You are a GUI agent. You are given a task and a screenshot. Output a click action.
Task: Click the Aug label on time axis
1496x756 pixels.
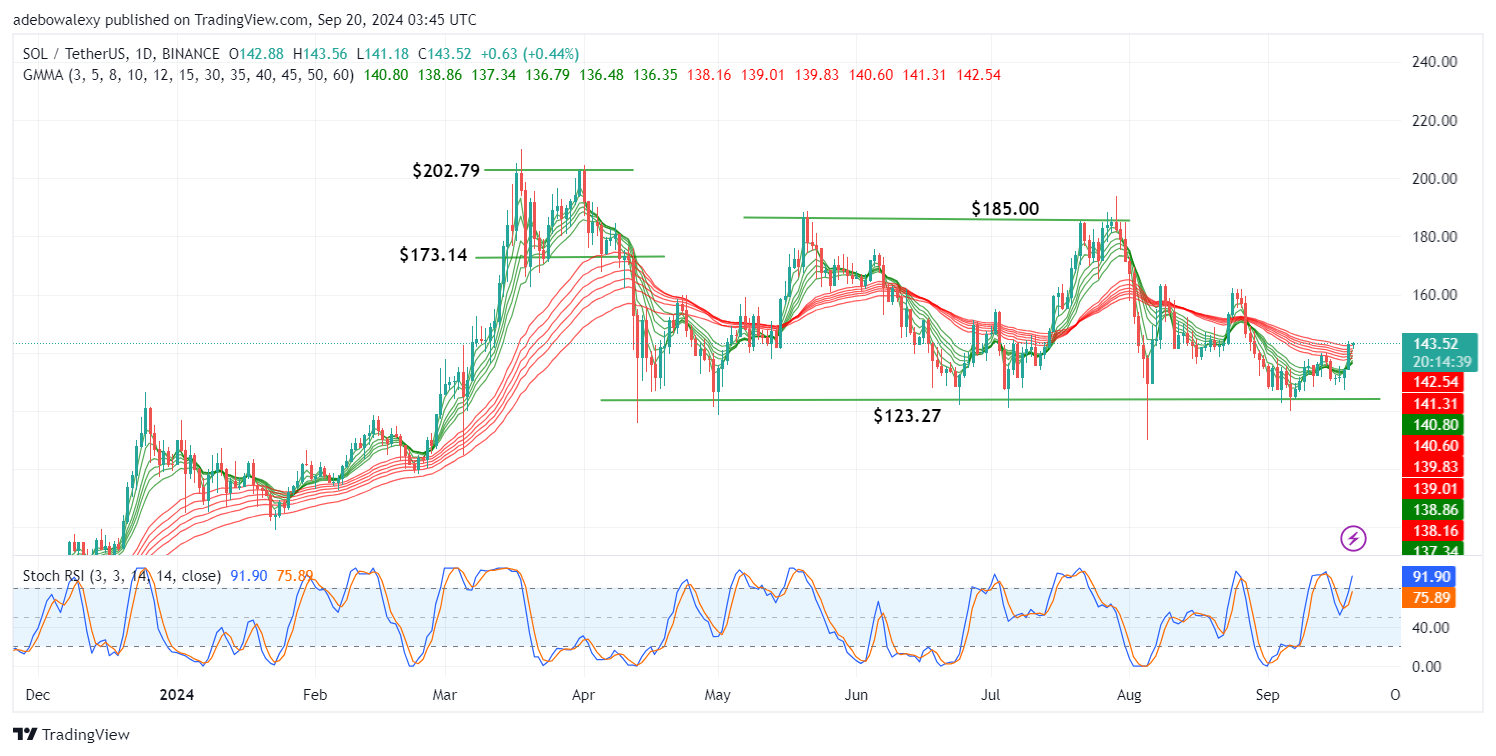coord(1131,694)
